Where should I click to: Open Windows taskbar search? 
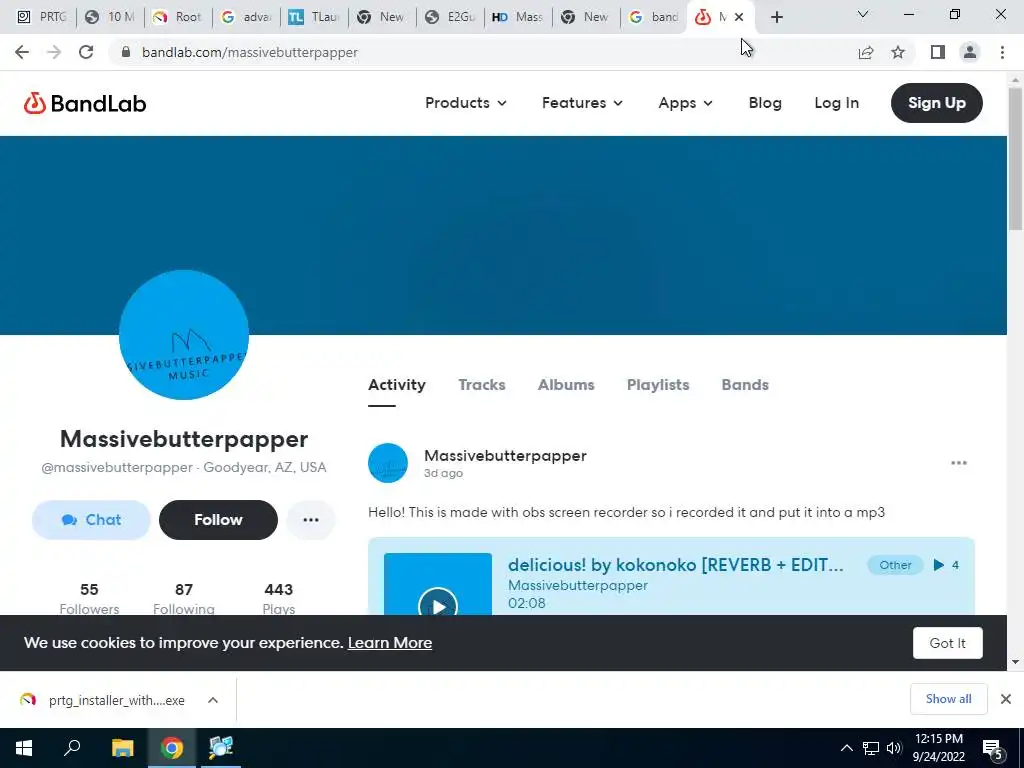(72, 748)
